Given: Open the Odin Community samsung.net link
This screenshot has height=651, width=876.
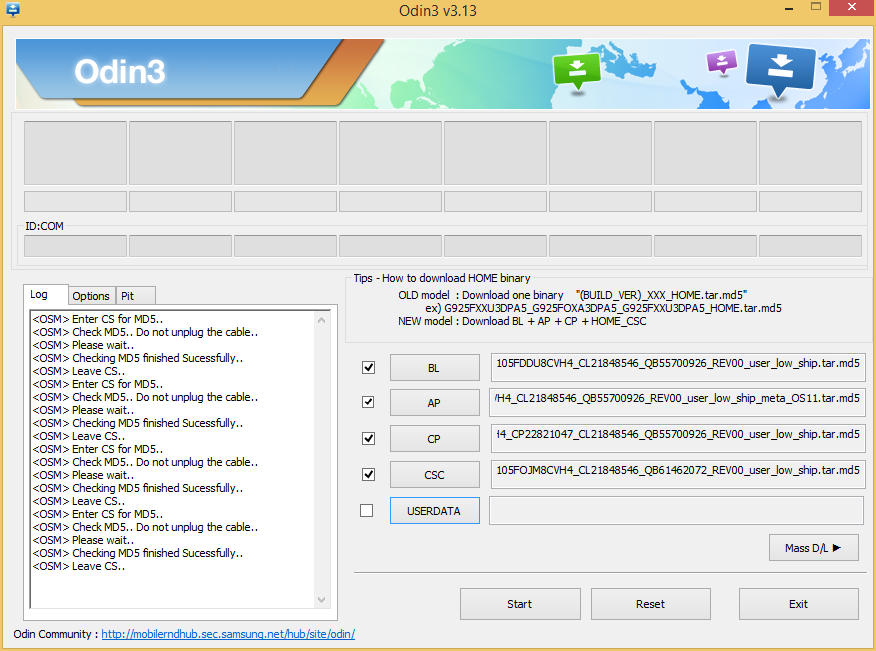Looking at the screenshot, I should (x=228, y=634).
